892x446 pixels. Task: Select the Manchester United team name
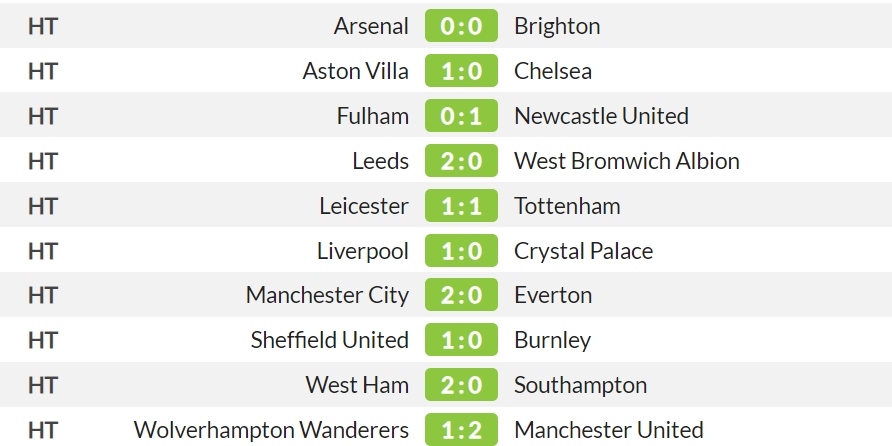(x=609, y=430)
